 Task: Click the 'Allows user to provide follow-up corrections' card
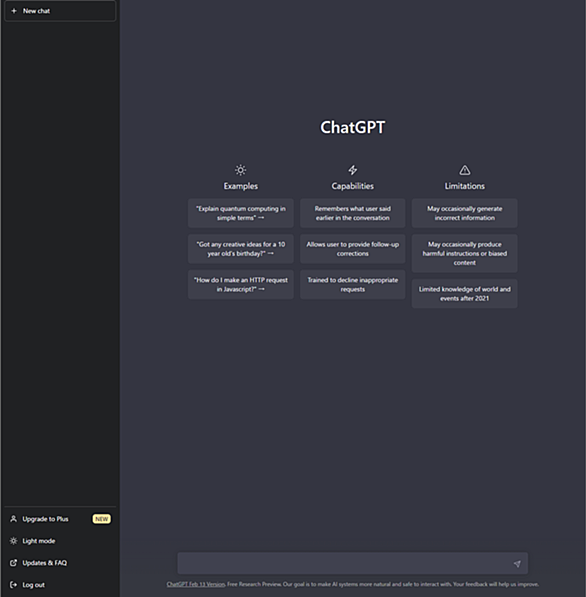coord(353,249)
